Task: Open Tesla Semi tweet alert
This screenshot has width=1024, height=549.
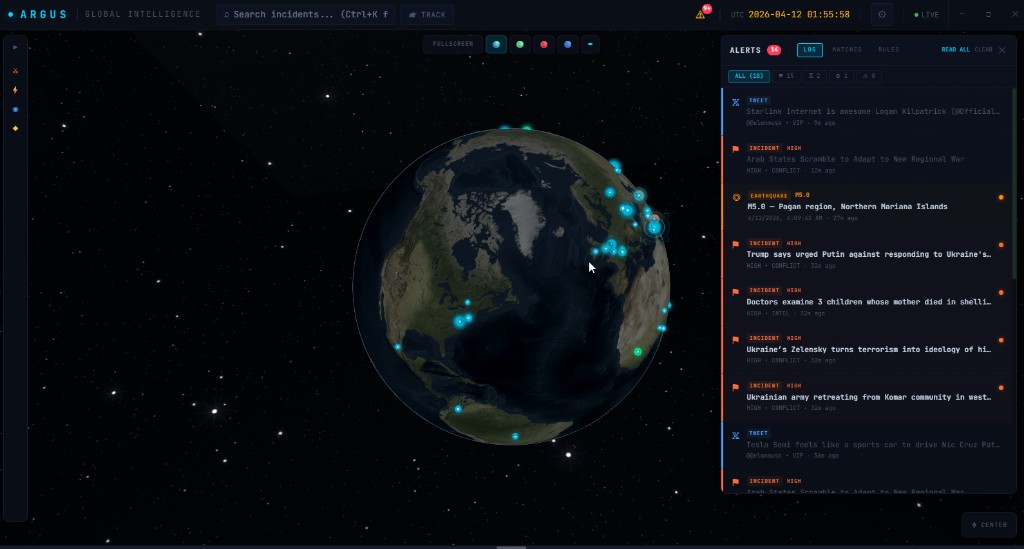Action: (866, 445)
